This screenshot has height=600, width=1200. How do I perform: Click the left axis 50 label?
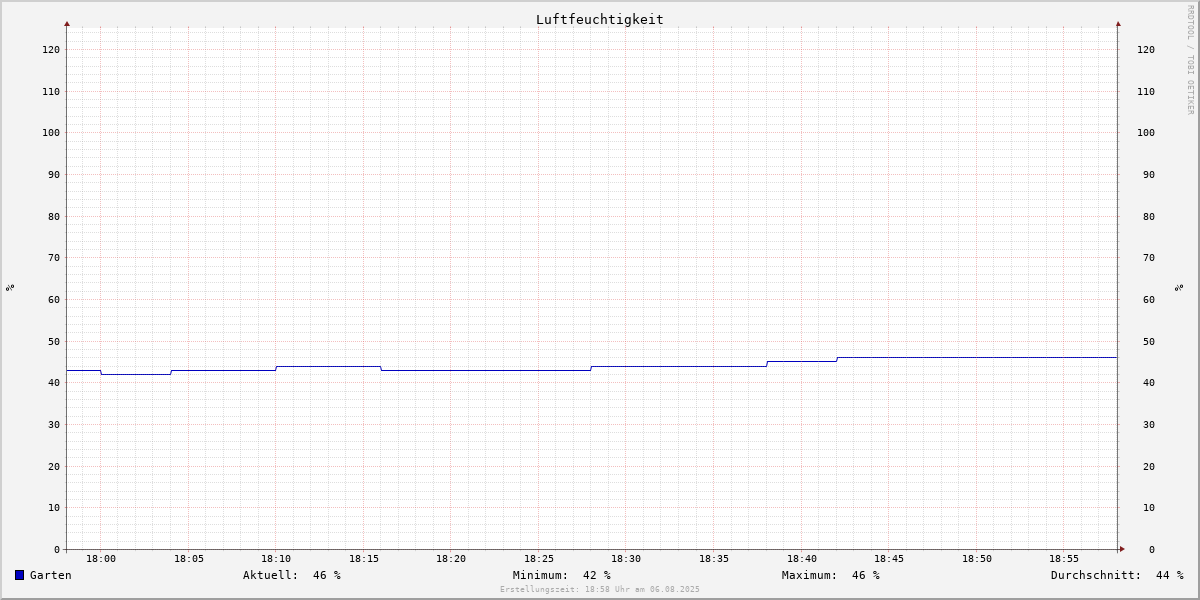tap(54, 342)
